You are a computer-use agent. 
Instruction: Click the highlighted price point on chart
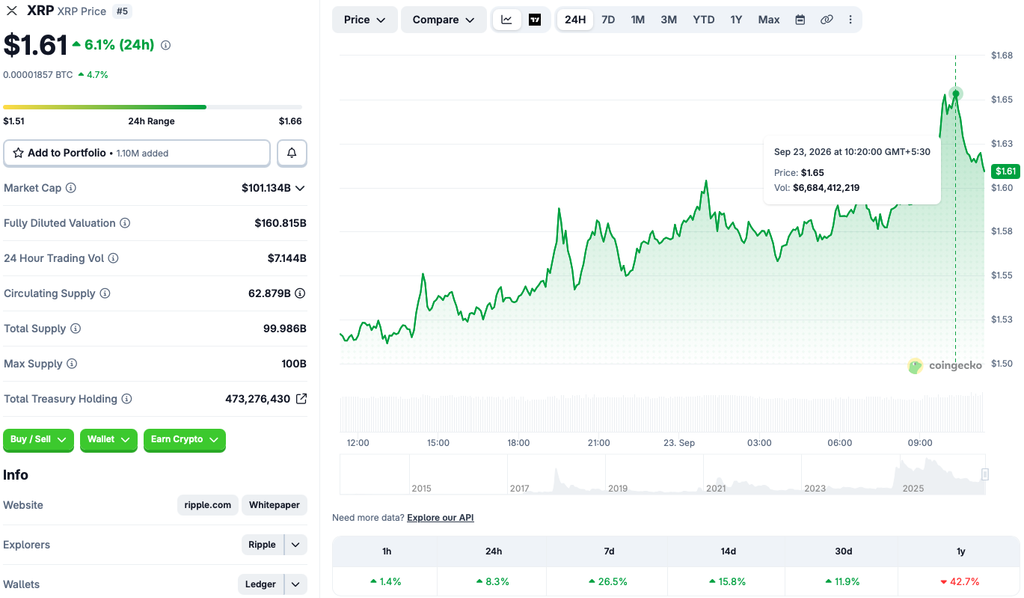pyautogui.click(x=955, y=94)
